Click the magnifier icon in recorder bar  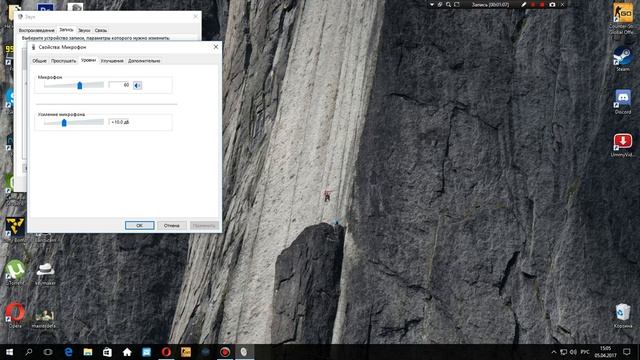(448, 4)
